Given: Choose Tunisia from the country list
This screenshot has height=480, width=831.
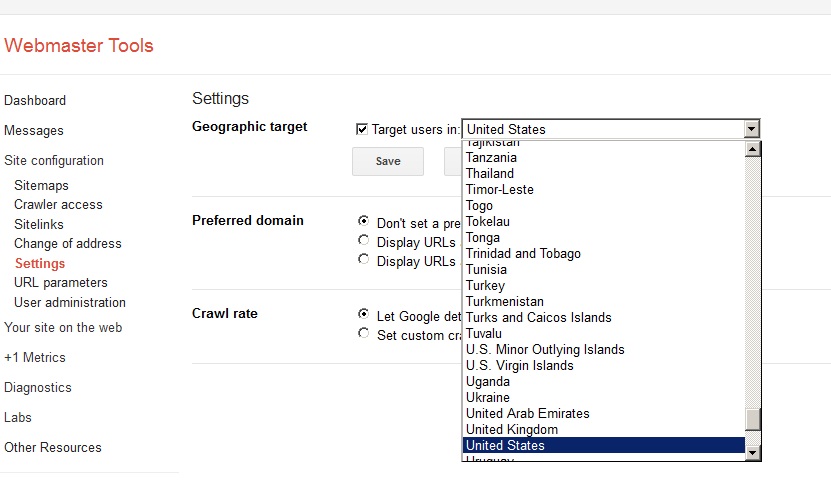Looking at the screenshot, I should click(604, 269).
